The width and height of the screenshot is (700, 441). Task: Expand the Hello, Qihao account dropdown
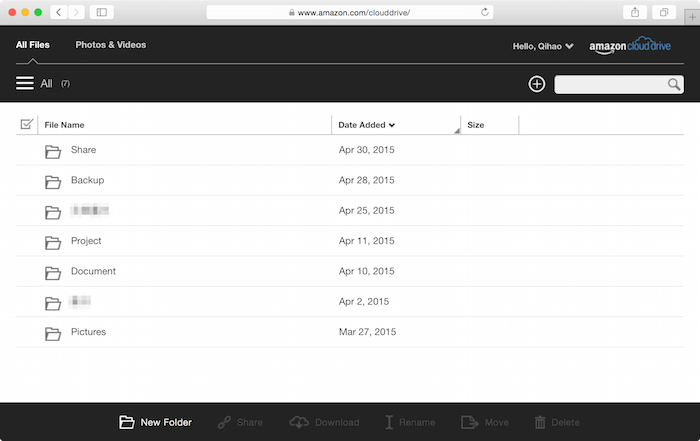[543, 46]
